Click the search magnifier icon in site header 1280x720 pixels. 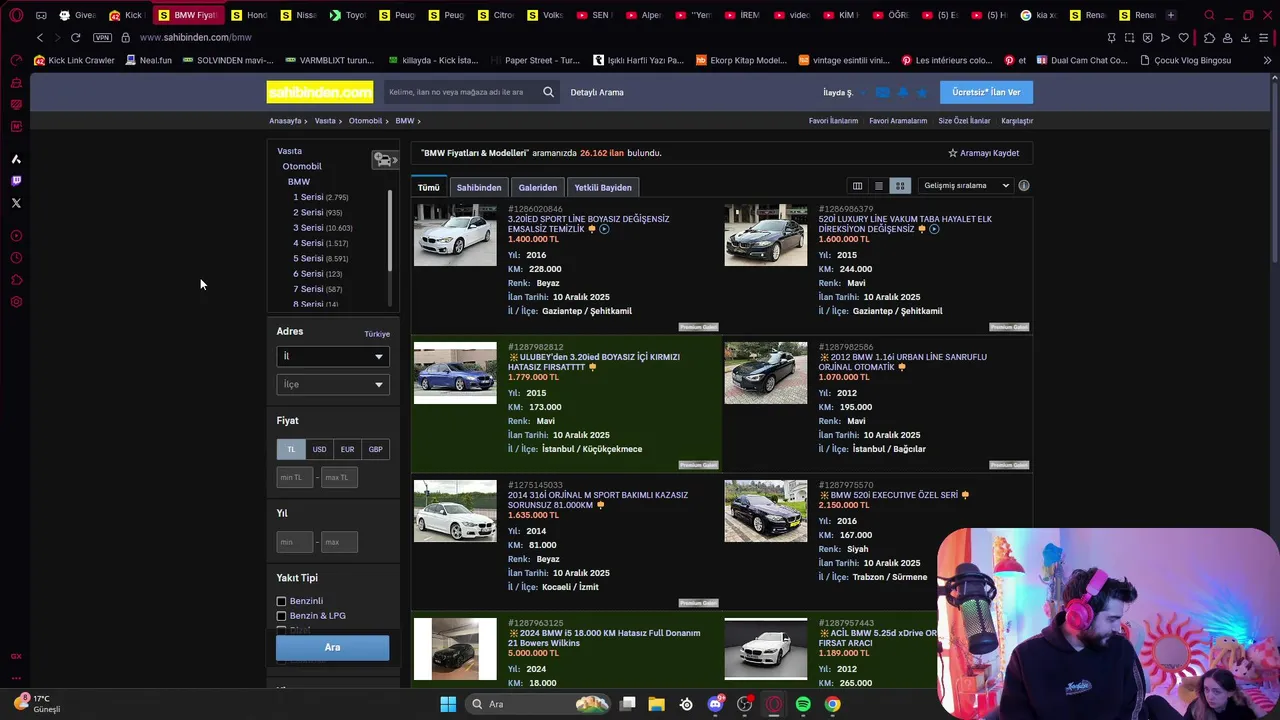click(548, 92)
